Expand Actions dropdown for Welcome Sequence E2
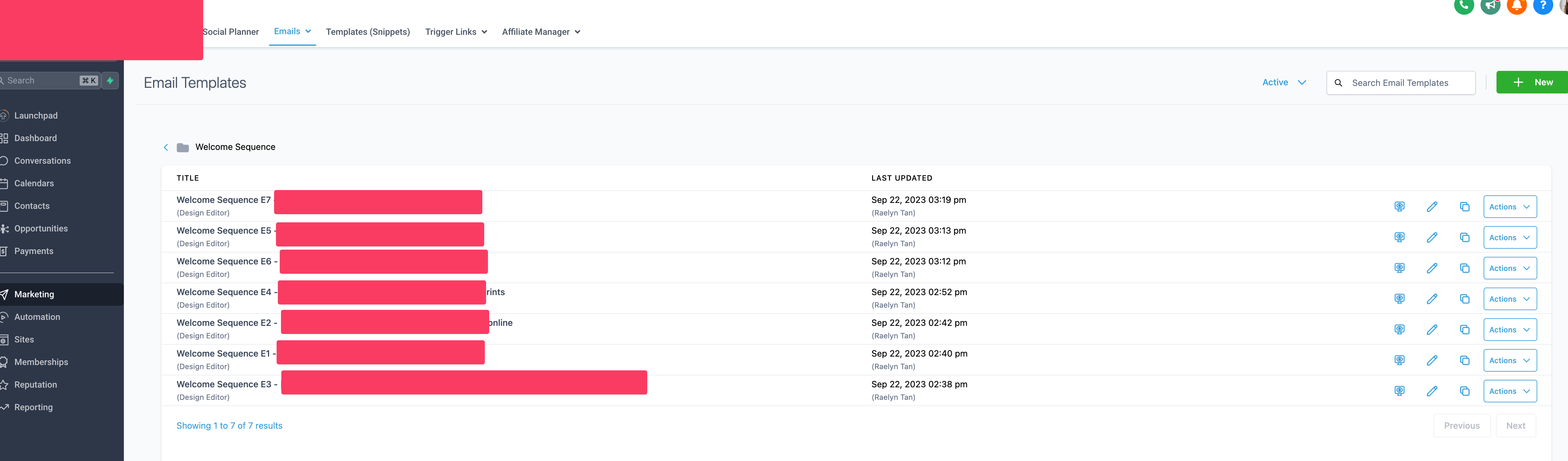Viewport: 1568px width, 461px height. pos(1510,330)
